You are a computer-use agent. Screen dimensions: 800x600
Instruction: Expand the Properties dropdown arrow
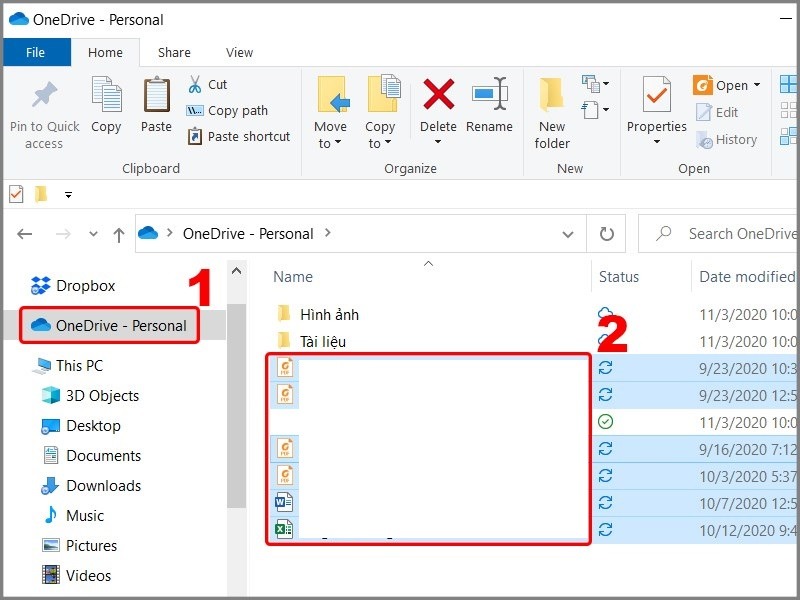click(657, 142)
